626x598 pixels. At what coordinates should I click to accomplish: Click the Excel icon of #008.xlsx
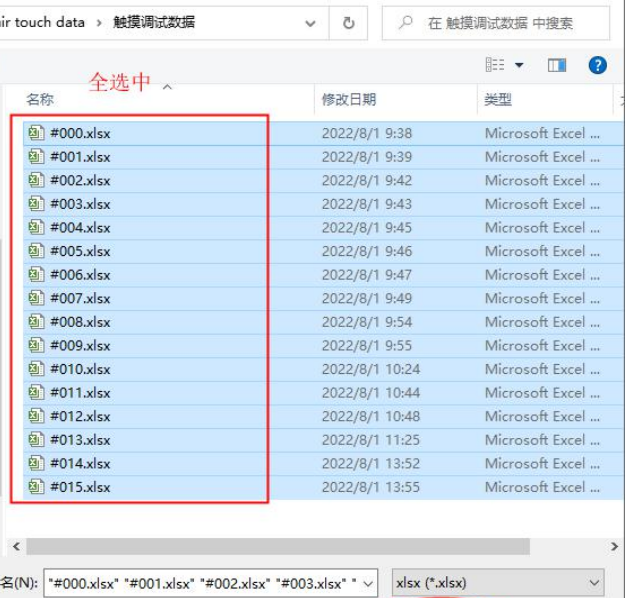36,321
